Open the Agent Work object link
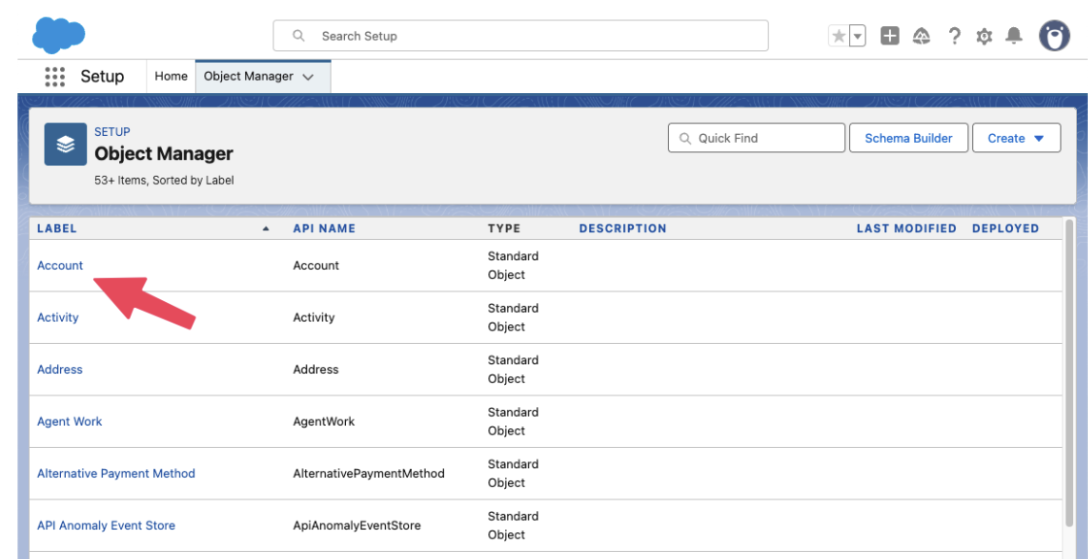The image size is (1088, 559). (x=69, y=422)
